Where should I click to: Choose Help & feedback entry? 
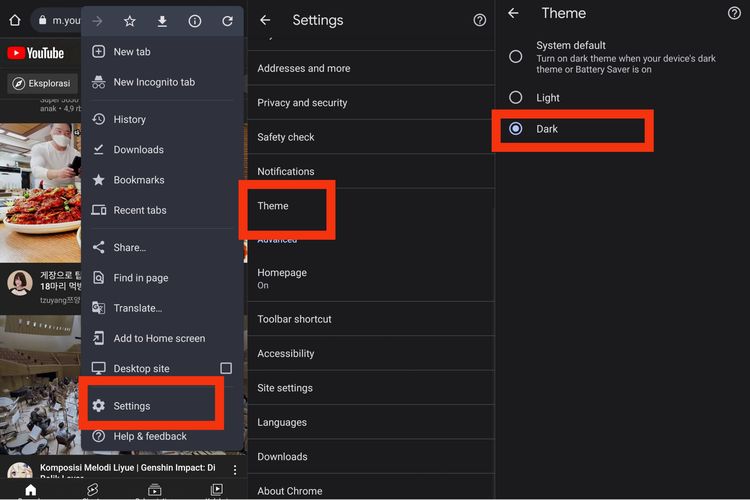click(162, 436)
